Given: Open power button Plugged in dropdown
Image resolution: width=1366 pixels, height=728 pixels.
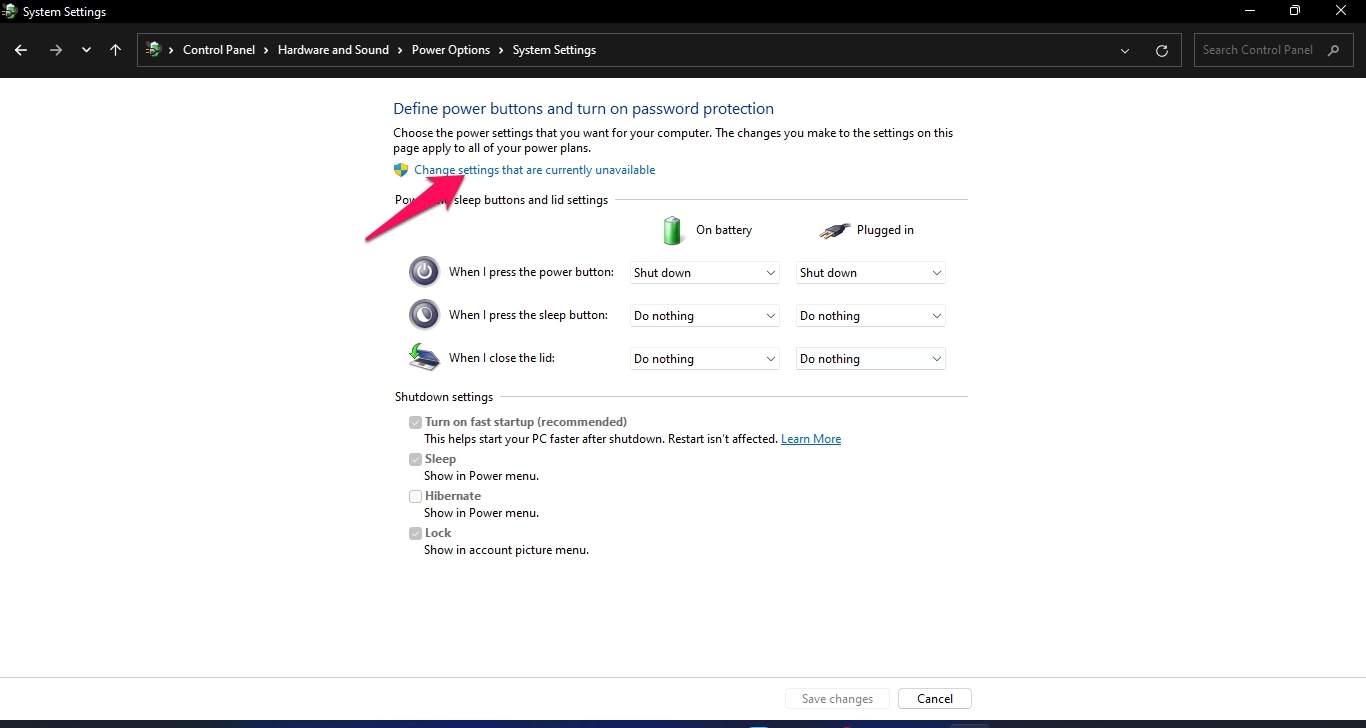Looking at the screenshot, I should [x=871, y=273].
